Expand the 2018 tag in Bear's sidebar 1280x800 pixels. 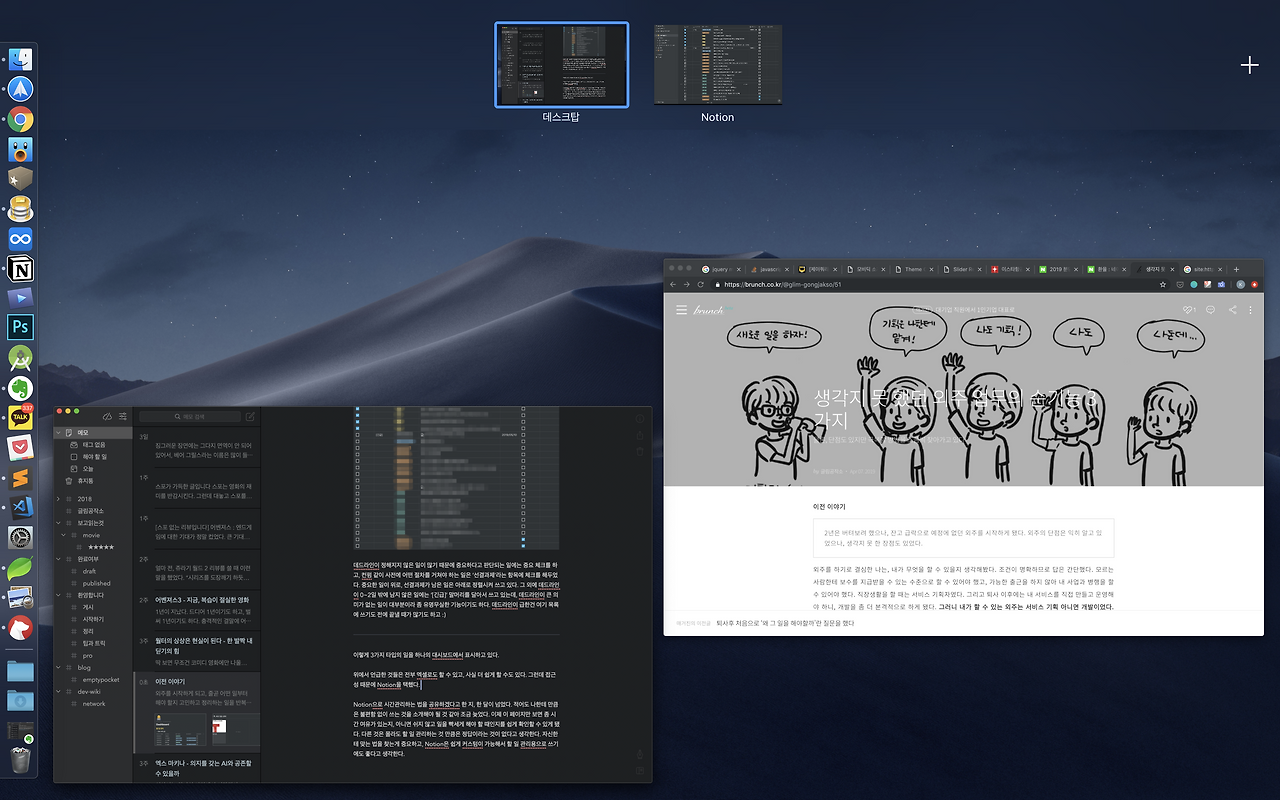[x=59, y=499]
